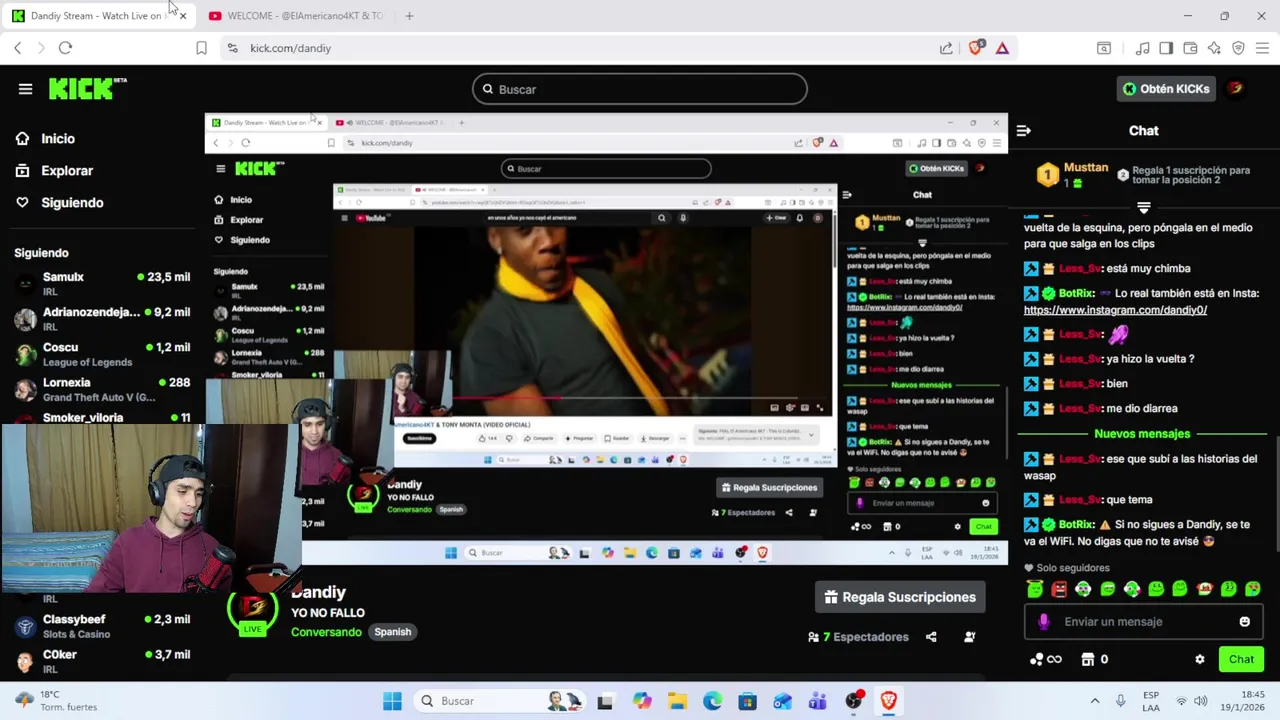Screen dimensions: 1280x720
Task: Open the channel points infinity icon
Action: click(1045, 659)
